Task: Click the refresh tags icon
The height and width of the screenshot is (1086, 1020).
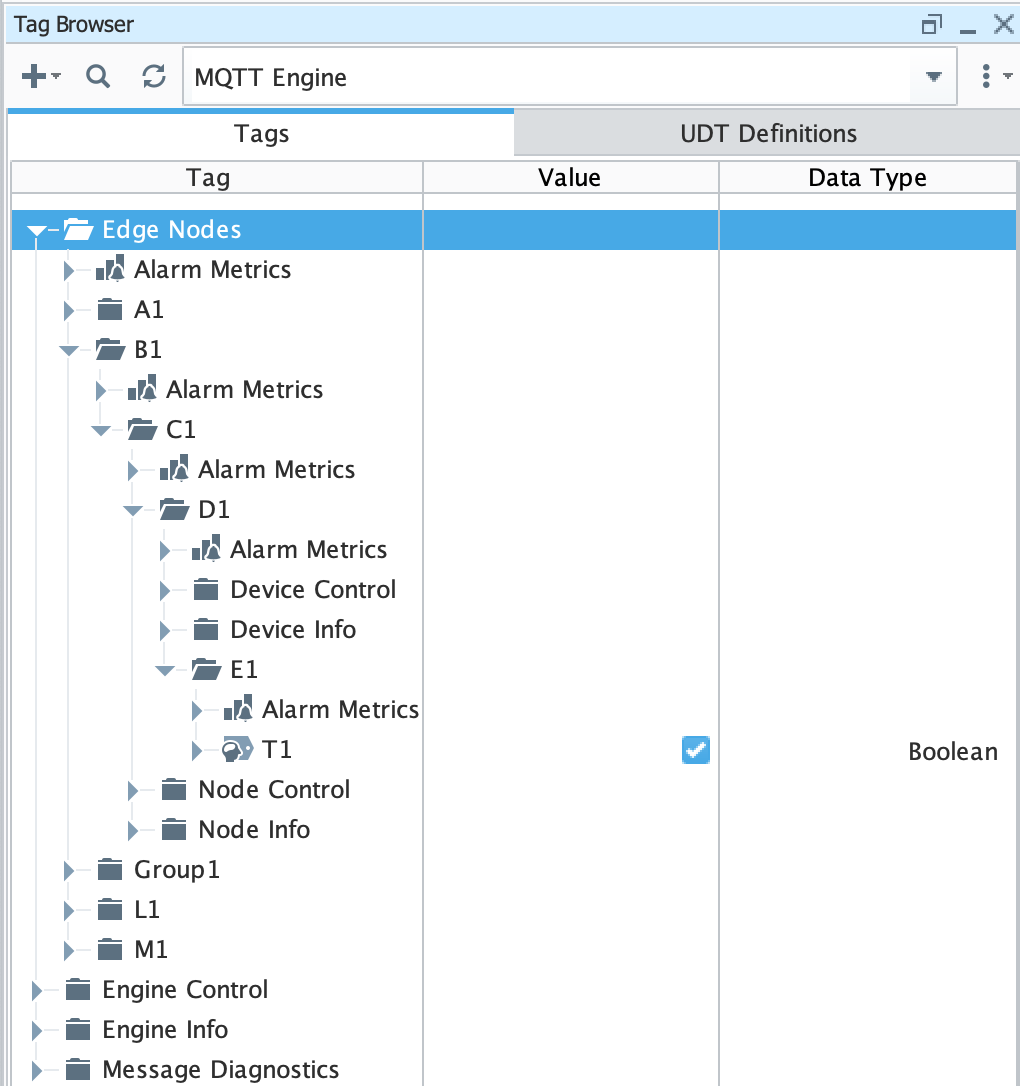Action: click(x=153, y=77)
